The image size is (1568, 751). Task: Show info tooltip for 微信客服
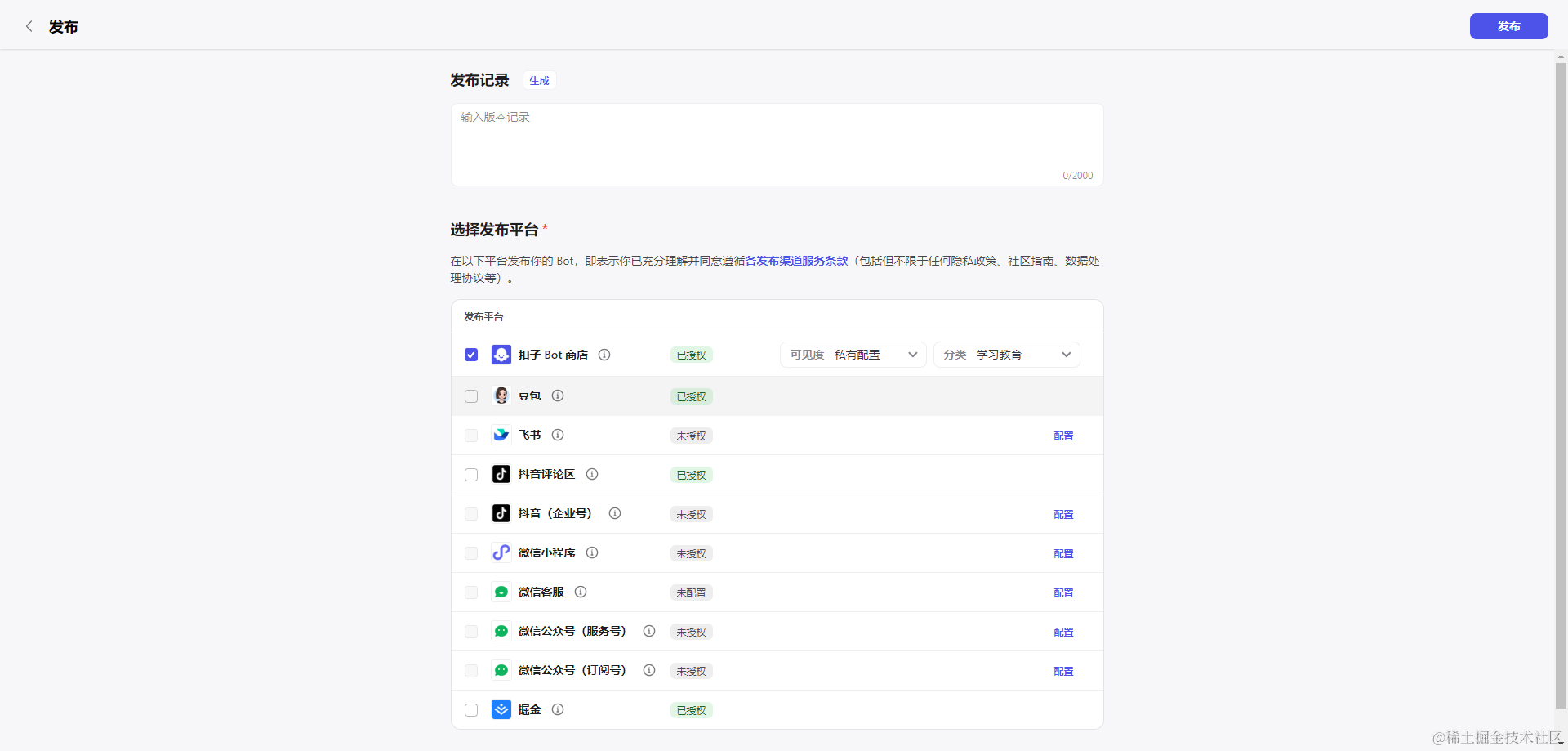[581, 592]
